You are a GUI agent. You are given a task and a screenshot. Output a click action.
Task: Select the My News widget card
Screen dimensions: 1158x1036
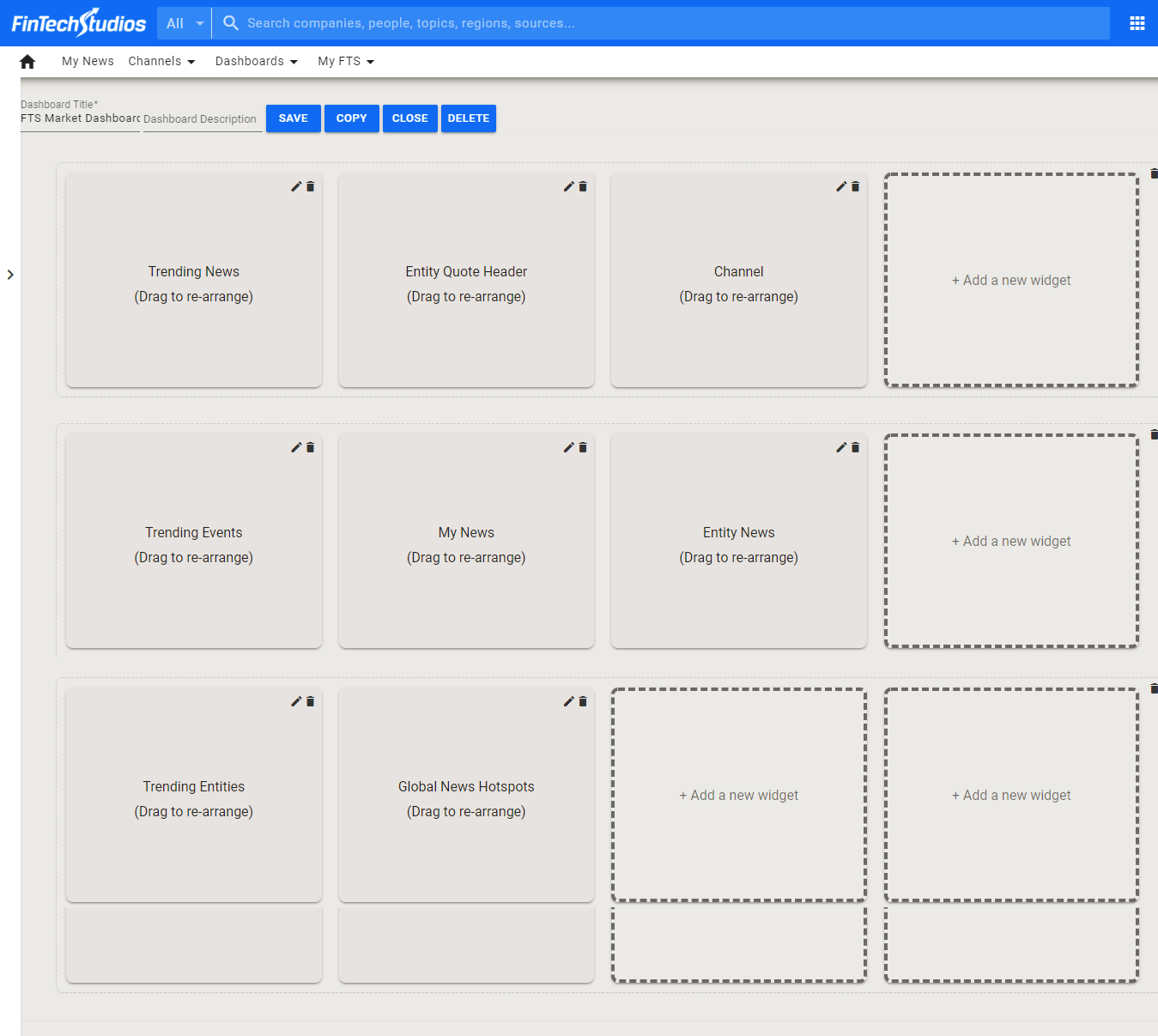(466, 541)
